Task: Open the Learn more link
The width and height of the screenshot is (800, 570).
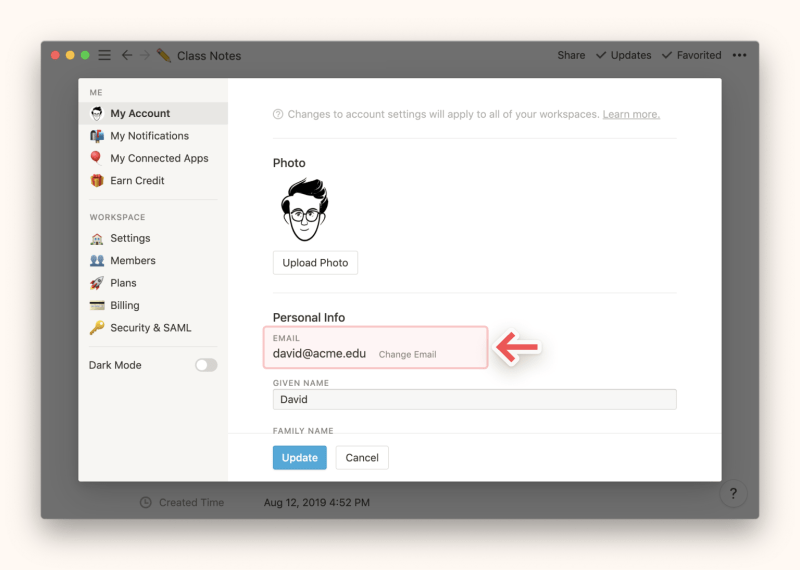Action: 631,115
